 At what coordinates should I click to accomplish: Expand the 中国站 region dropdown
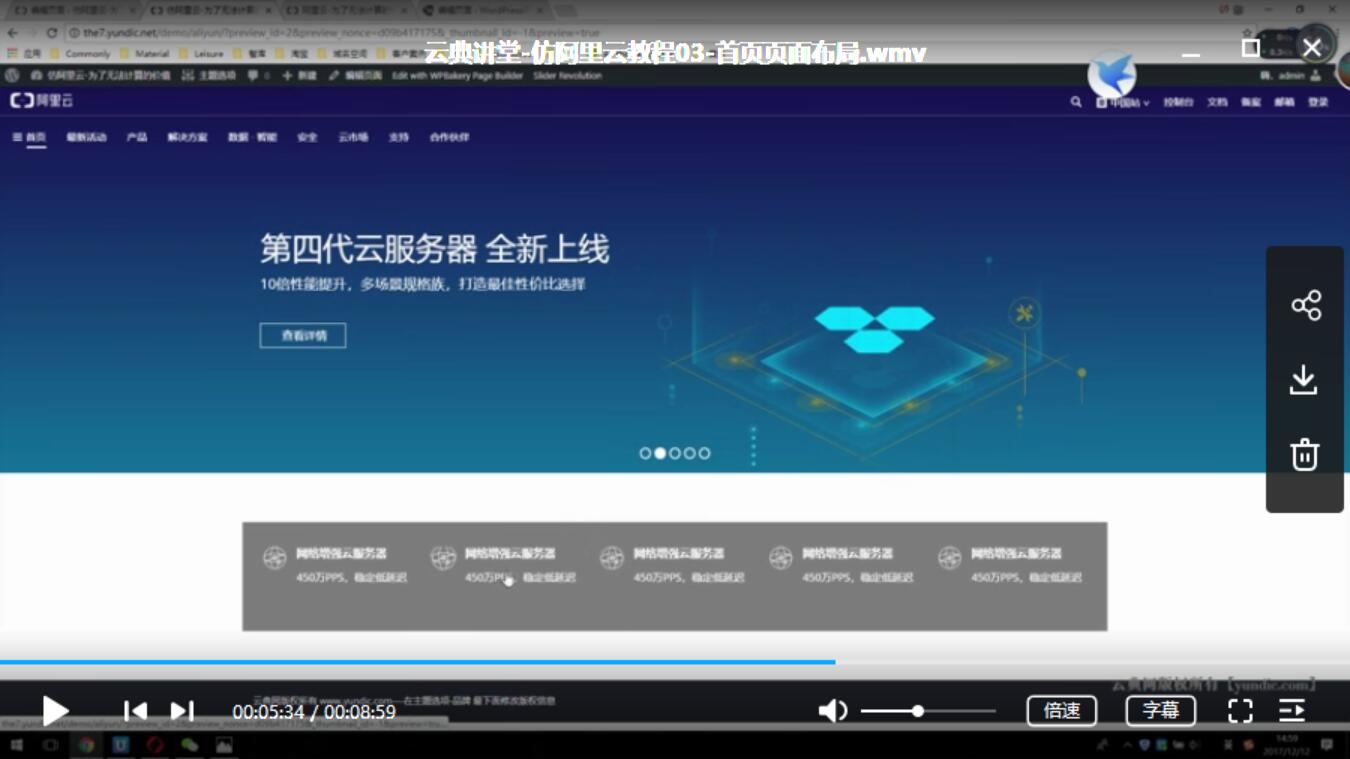coord(1123,102)
